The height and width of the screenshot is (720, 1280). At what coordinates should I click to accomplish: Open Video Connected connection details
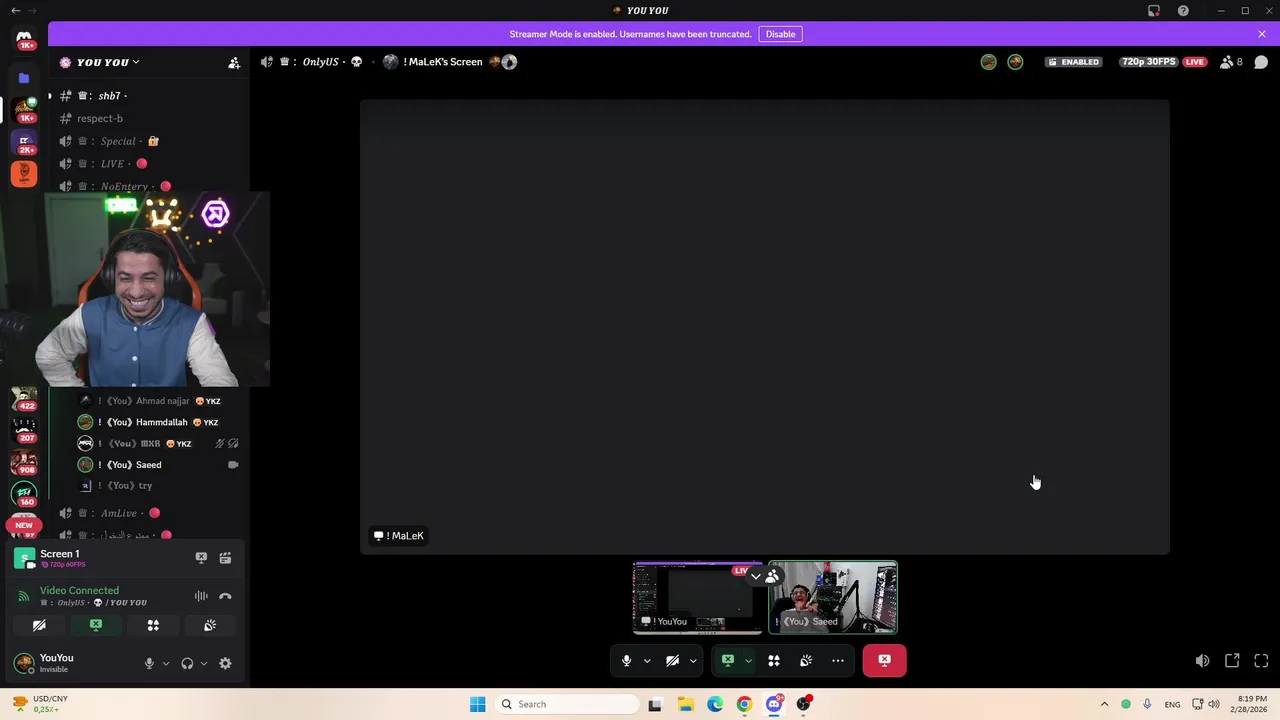point(79,591)
